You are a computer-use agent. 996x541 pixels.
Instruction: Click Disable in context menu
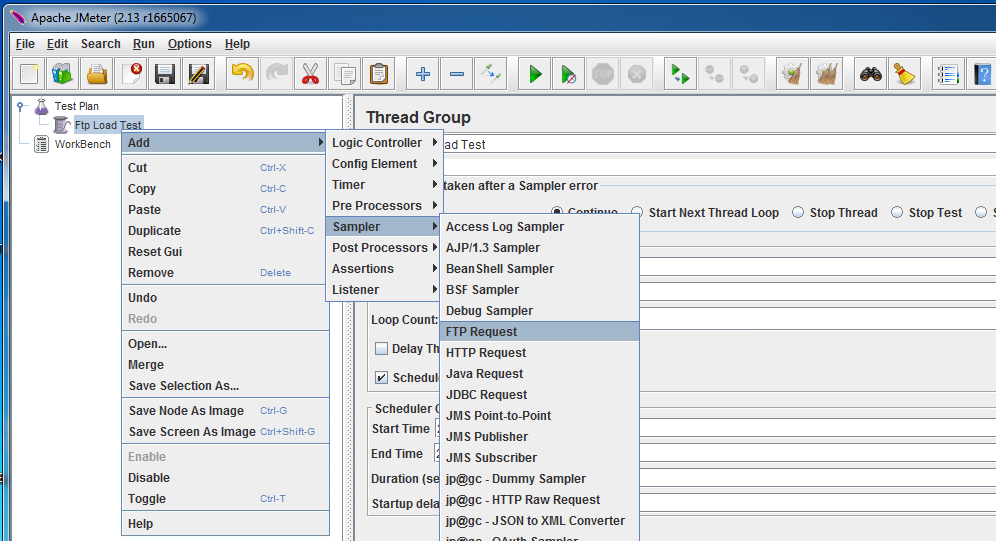(225, 478)
